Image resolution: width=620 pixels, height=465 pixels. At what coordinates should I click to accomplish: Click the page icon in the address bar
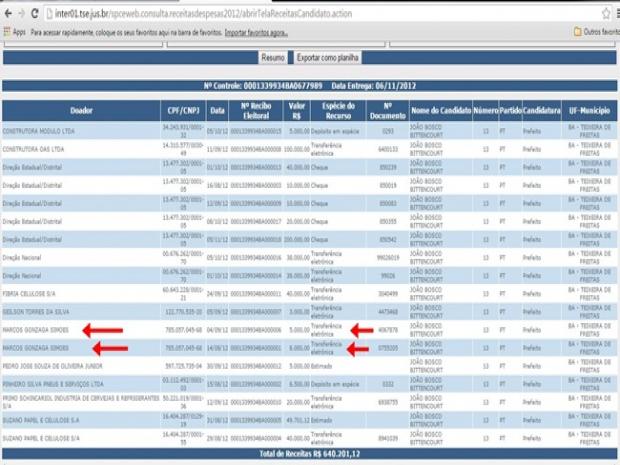[x=50, y=14]
